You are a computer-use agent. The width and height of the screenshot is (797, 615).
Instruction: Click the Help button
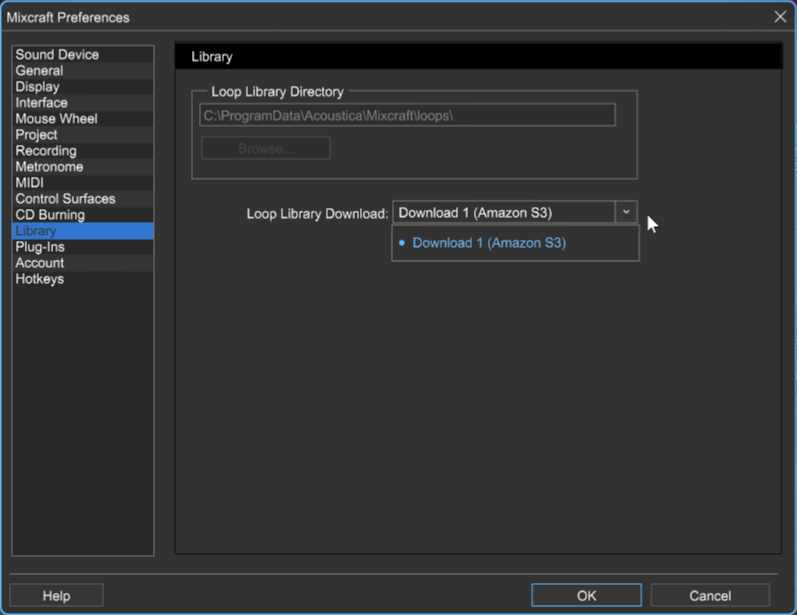coord(56,596)
